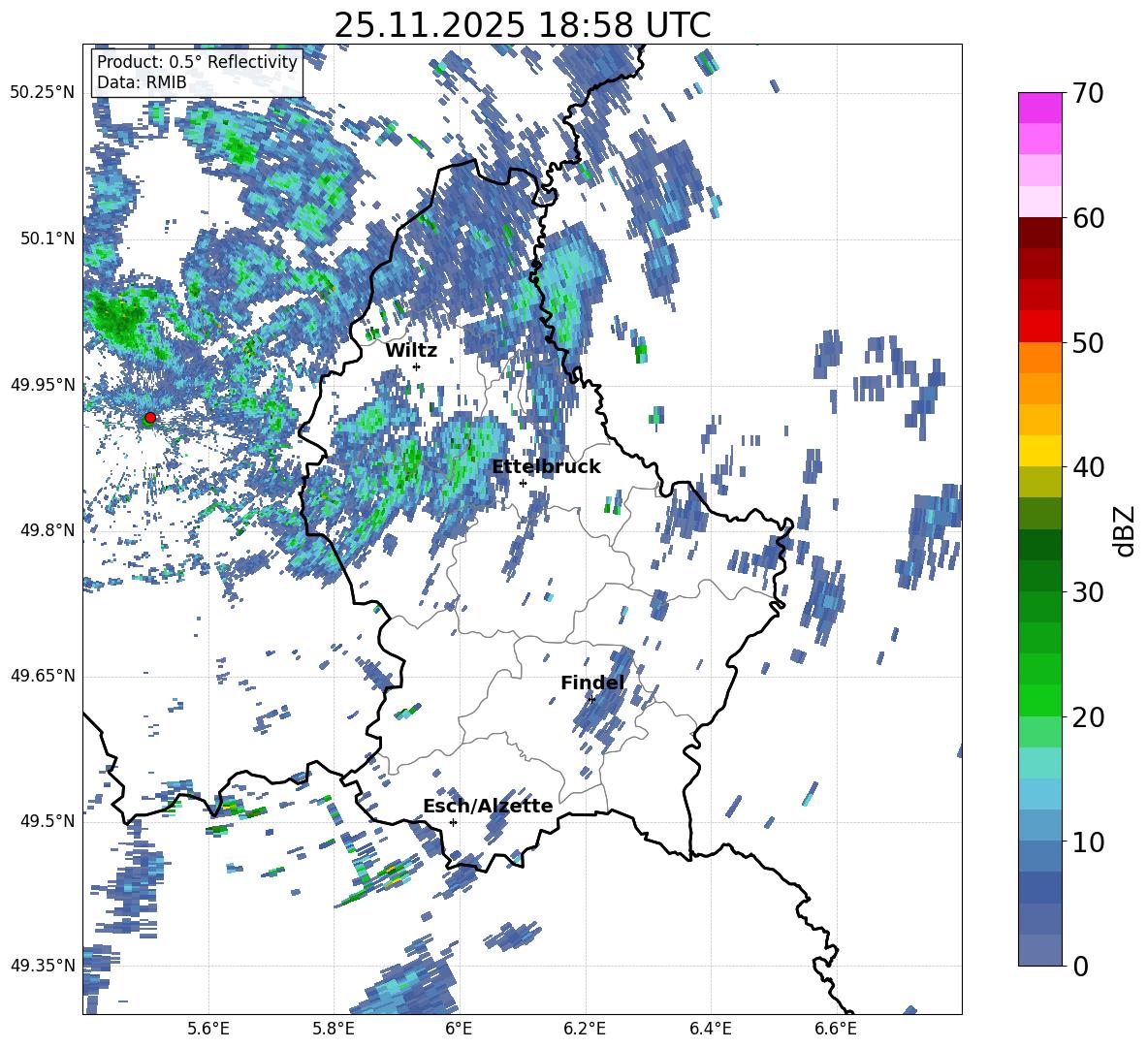Click the 50.1°N latitude label

(x=47, y=238)
